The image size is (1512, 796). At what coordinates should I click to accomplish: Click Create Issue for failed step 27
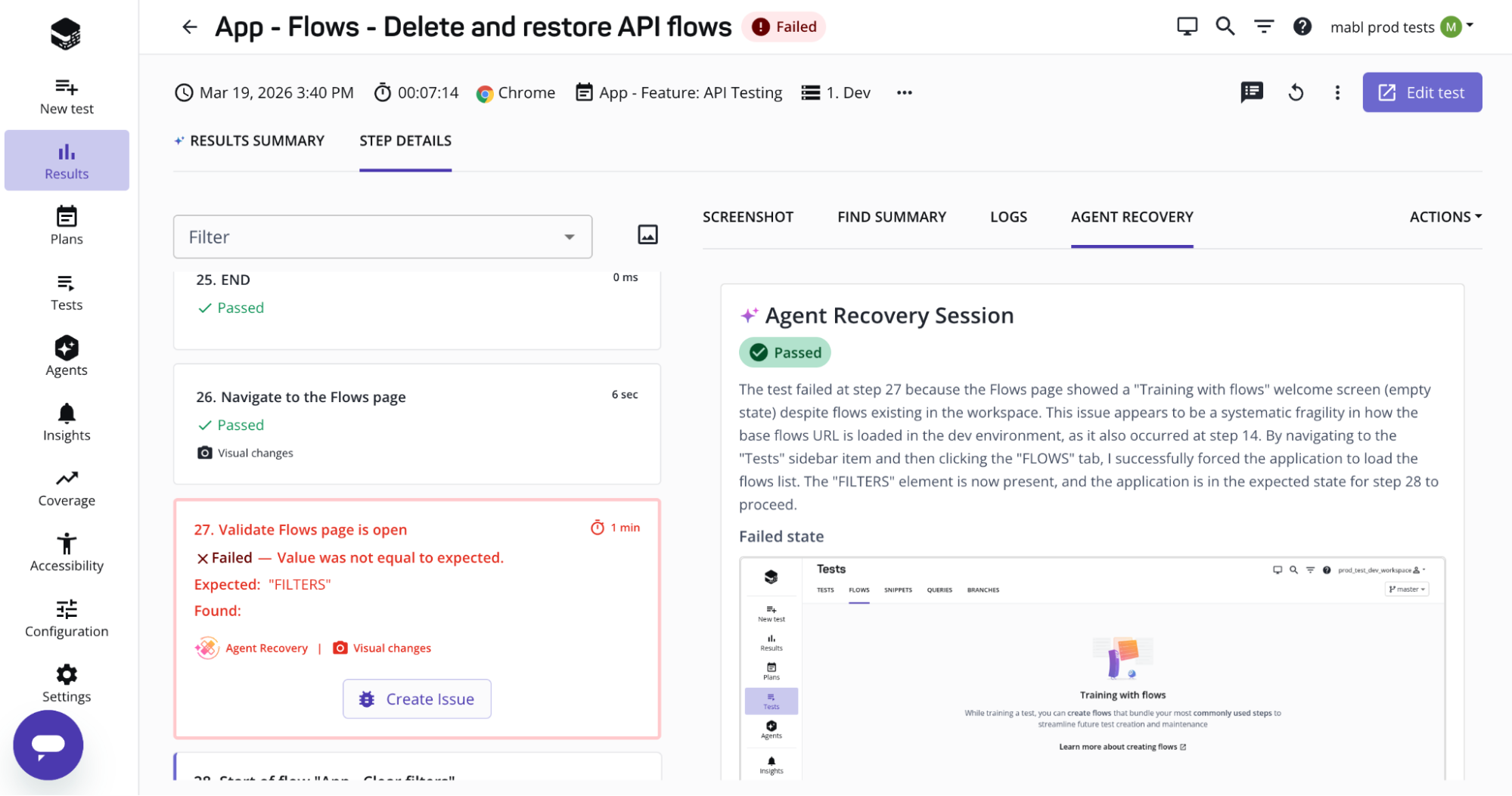[417, 698]
